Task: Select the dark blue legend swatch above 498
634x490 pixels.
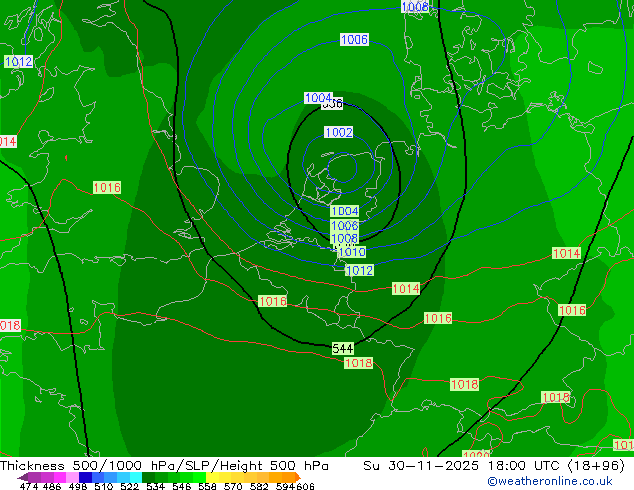Action: pos(84,477)
